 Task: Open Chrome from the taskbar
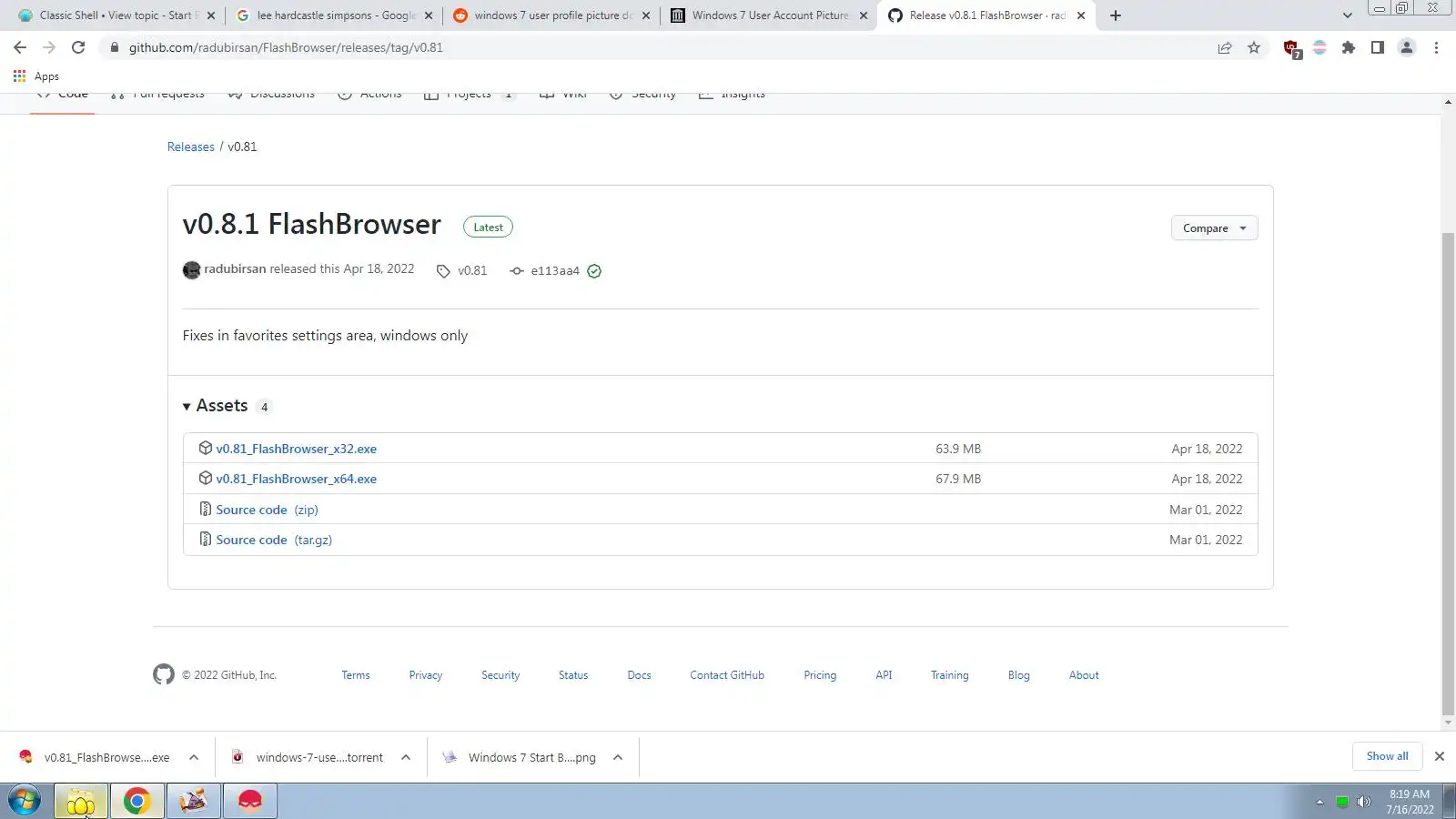[x=137, y=801]
